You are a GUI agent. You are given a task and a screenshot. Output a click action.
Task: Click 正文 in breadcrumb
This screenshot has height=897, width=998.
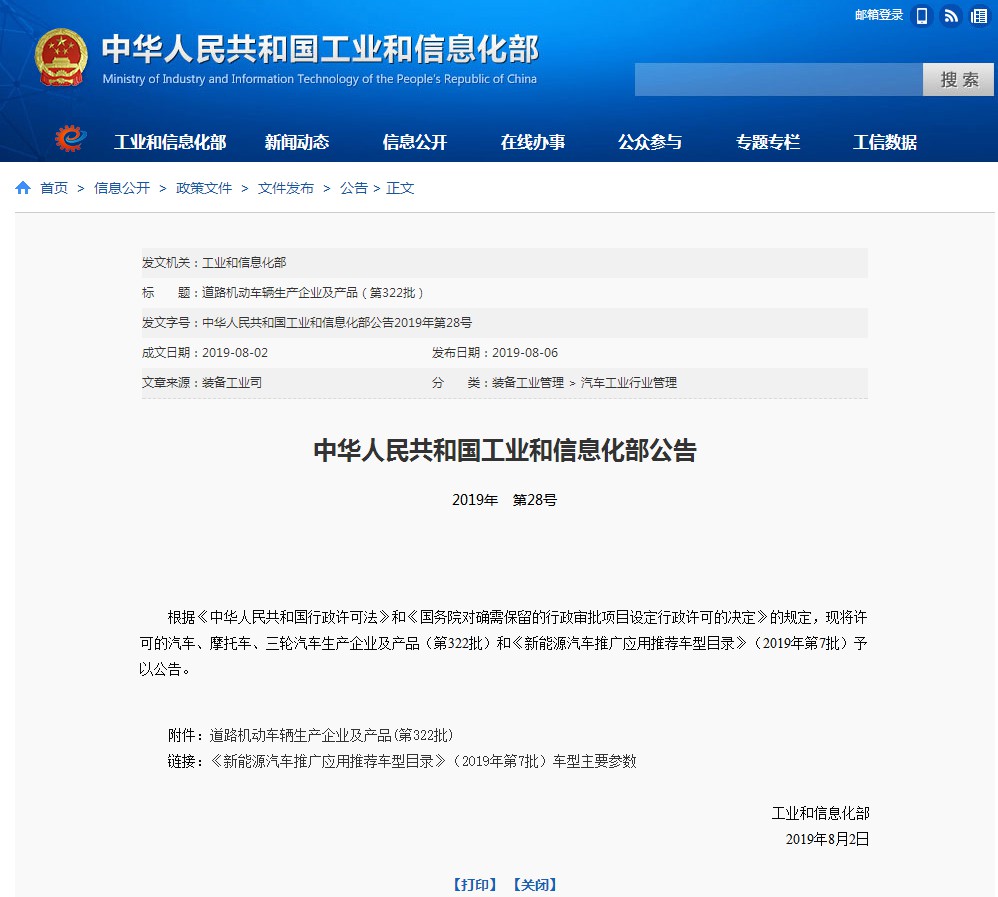pyautogui.click(x=400, y=188)
